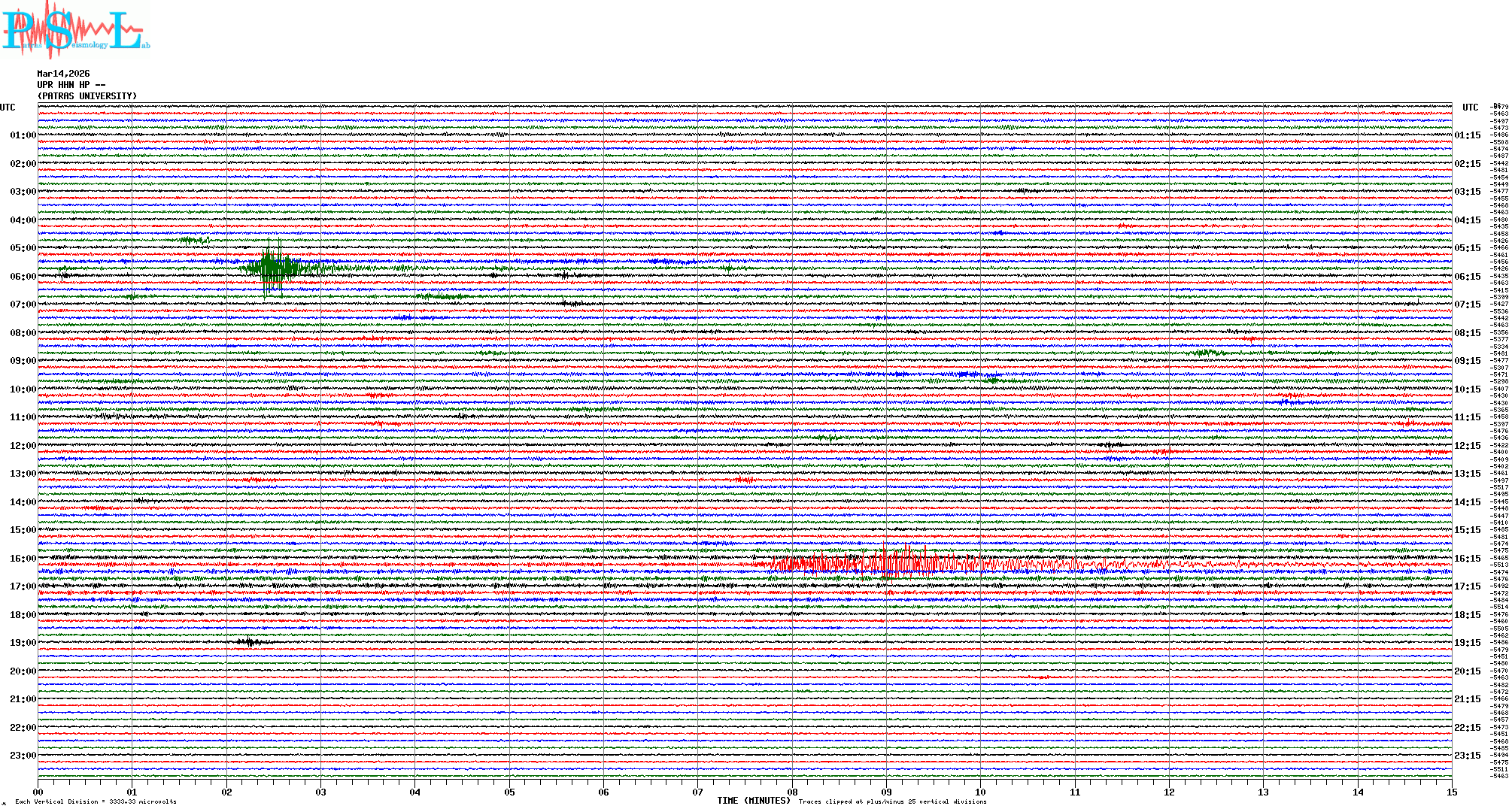Click the 06:00 left hour label

click(x=23, y=277)
